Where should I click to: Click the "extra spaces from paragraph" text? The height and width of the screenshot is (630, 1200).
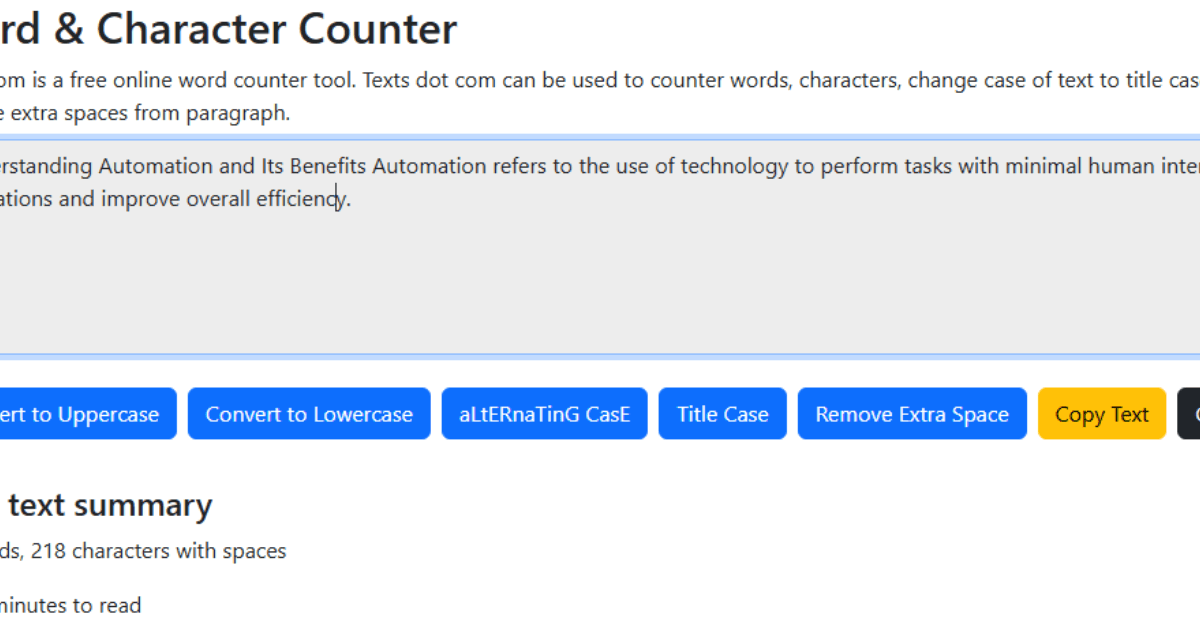point(150,113)
